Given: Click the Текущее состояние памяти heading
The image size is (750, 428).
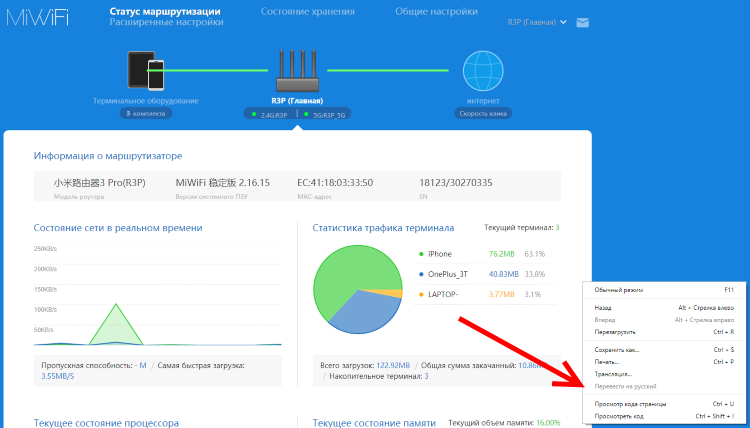Looking at the screenshot, I should [x=374, y=423].
